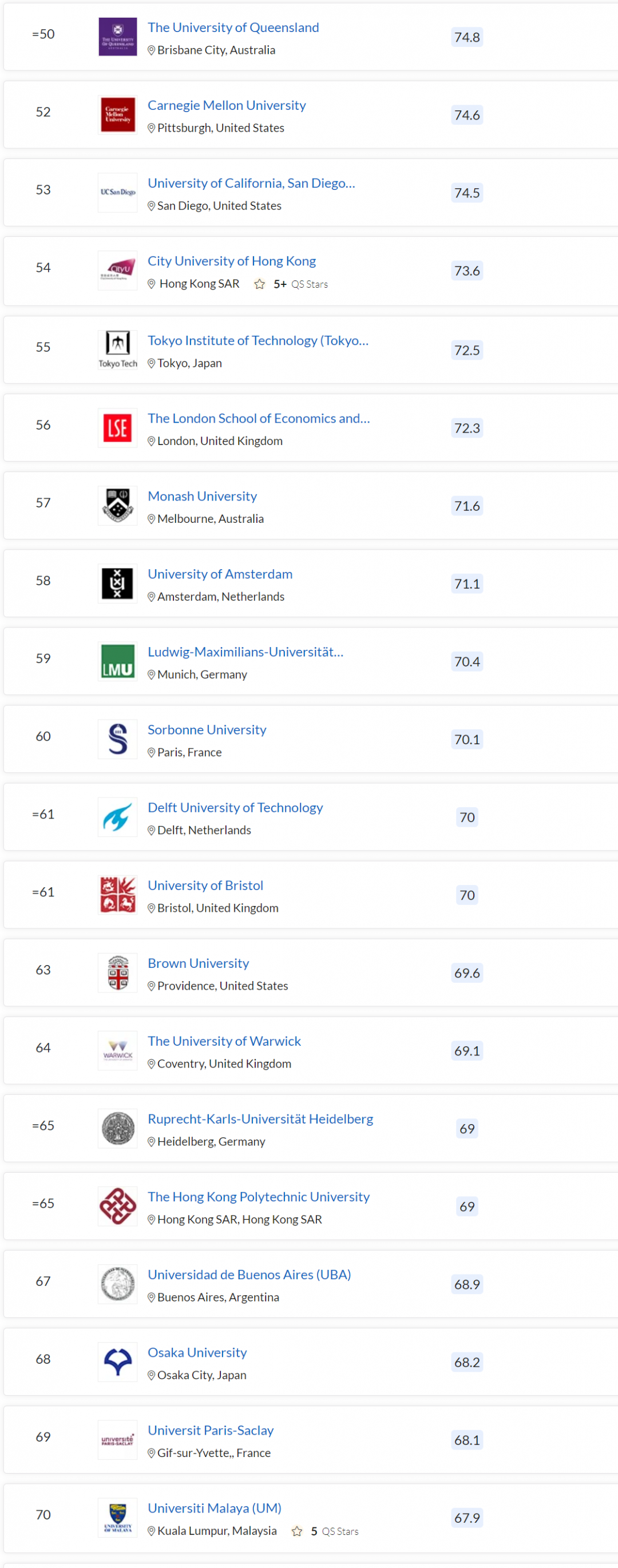Open The University of Warwick link
This screenshot has height=1568, width=618.
(x=224, y=1041)
